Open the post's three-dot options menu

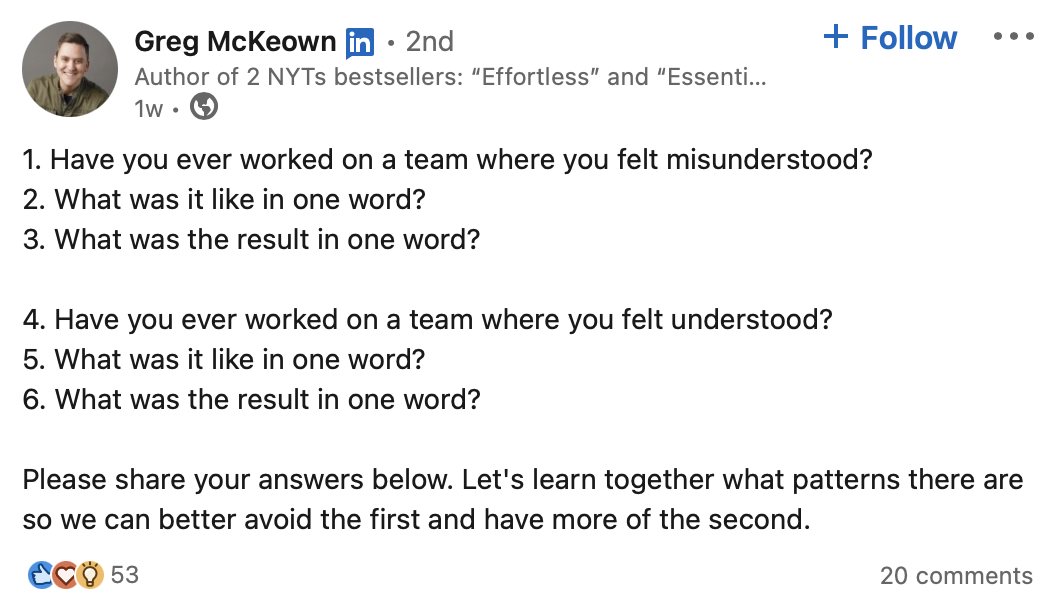(x=1015, y=36)
